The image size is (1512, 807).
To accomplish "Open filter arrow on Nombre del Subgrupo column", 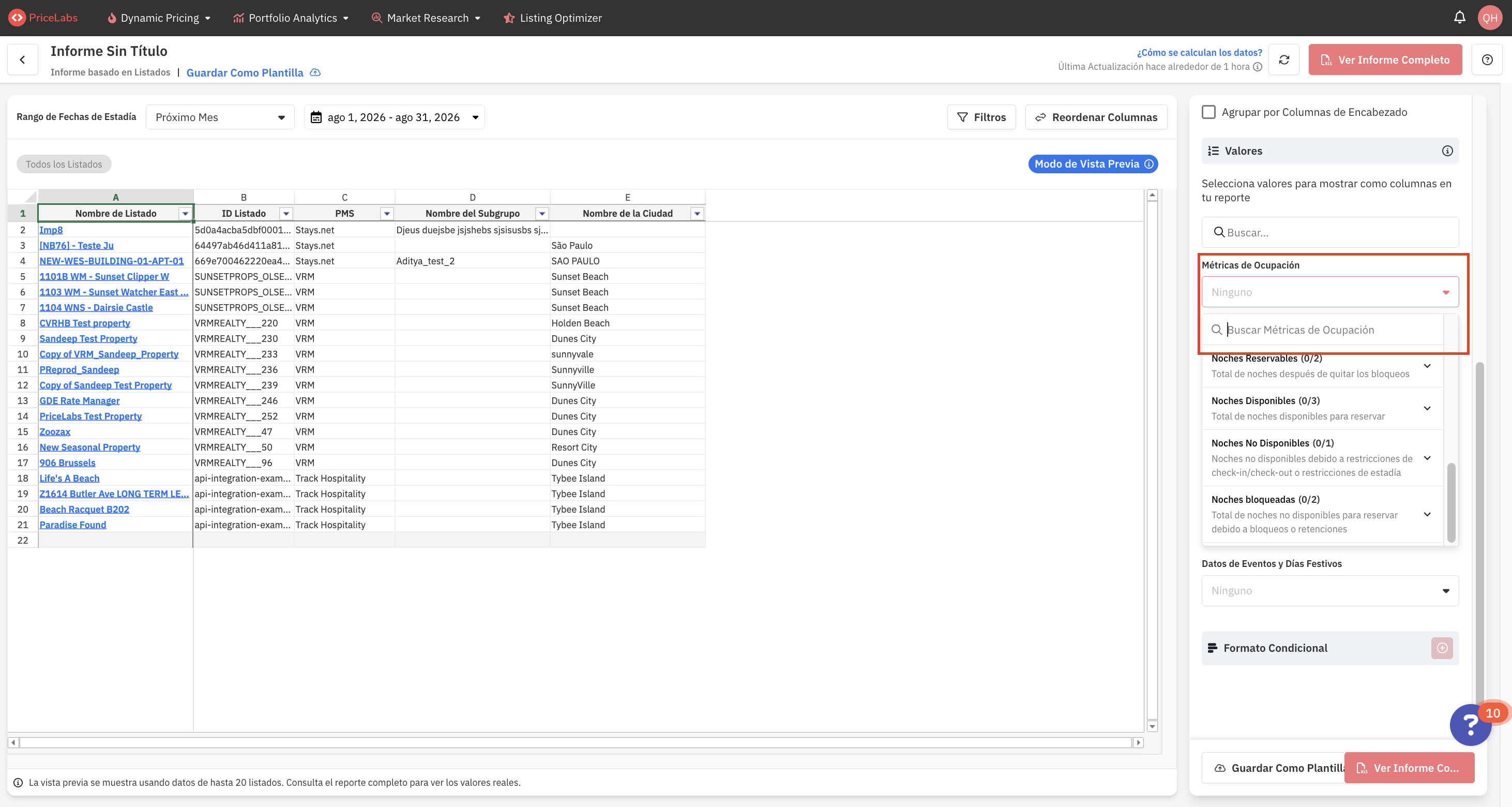I will pos(542,213).
